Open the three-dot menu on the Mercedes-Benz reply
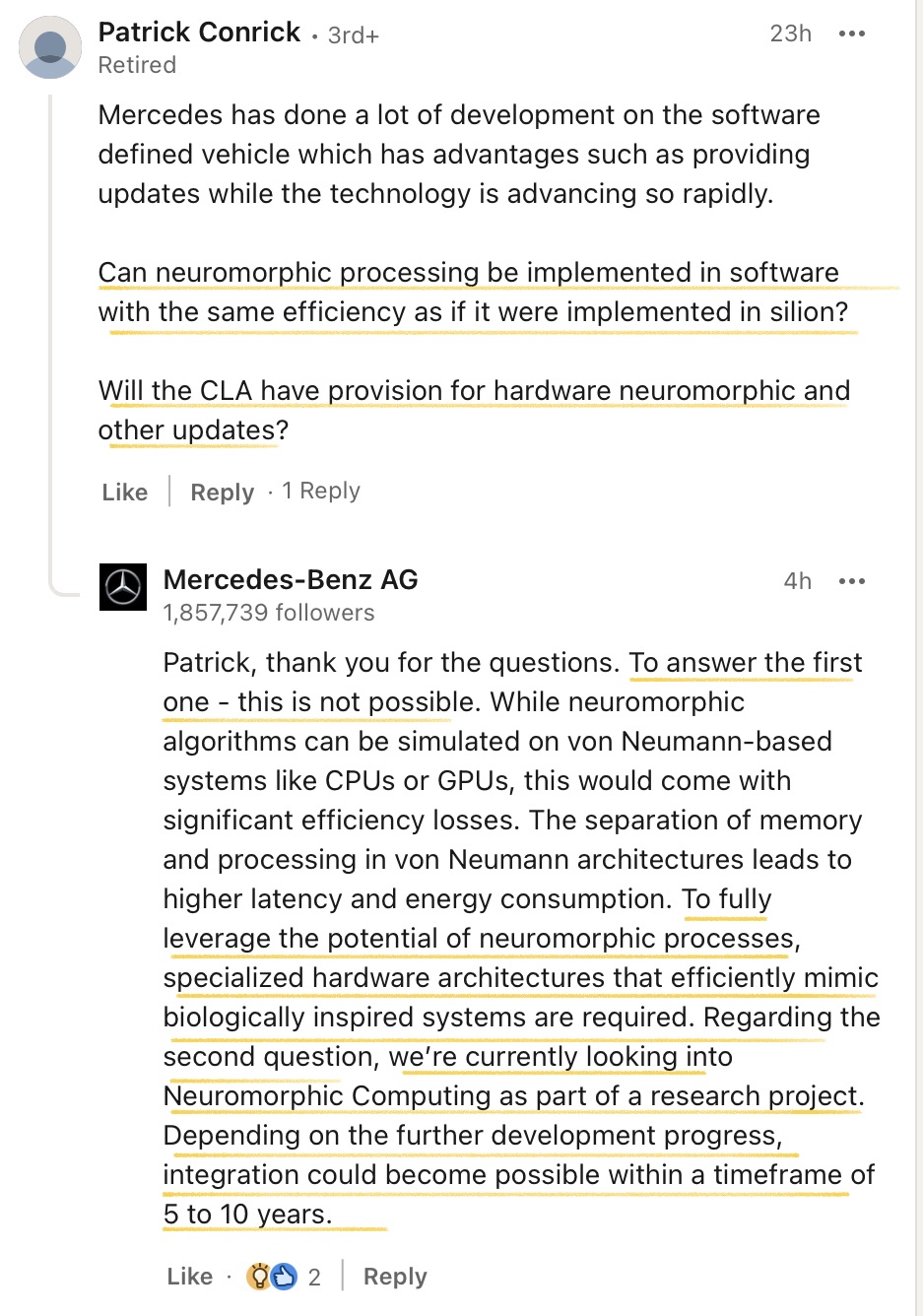The image size is (923, 1316). (x=851, y=581)
